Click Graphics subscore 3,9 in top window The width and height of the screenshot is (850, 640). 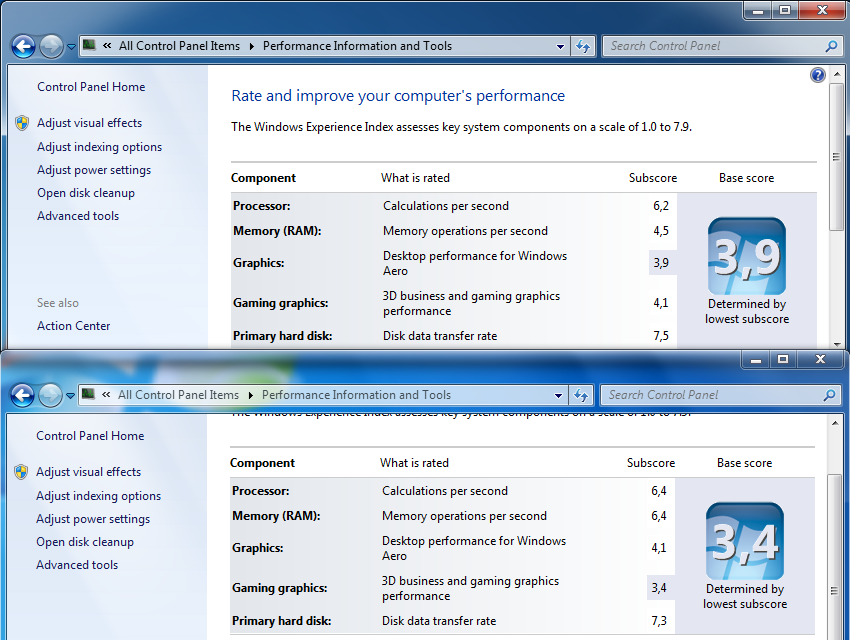pos(661,263)
